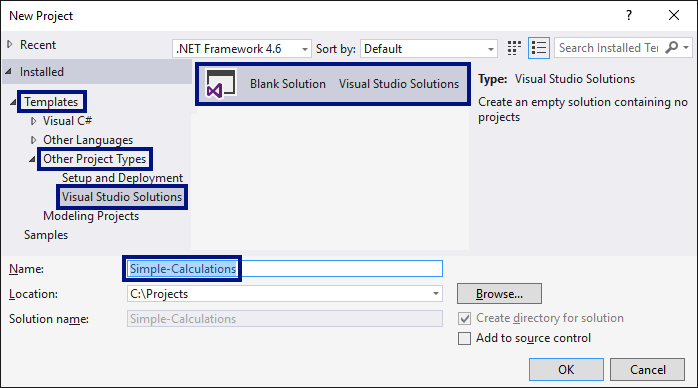This screenshot has width=698, height=388.
Task: Click the Name input field
Action: pos(285,269)
